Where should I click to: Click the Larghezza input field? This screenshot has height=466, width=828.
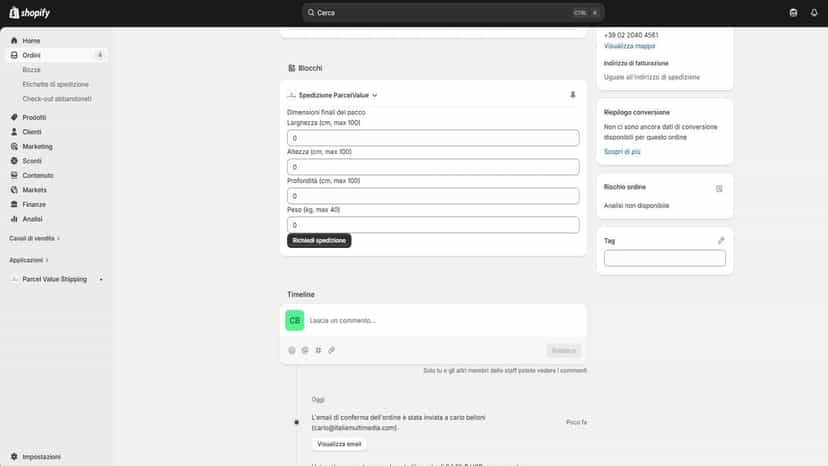(x=433, y=138)
